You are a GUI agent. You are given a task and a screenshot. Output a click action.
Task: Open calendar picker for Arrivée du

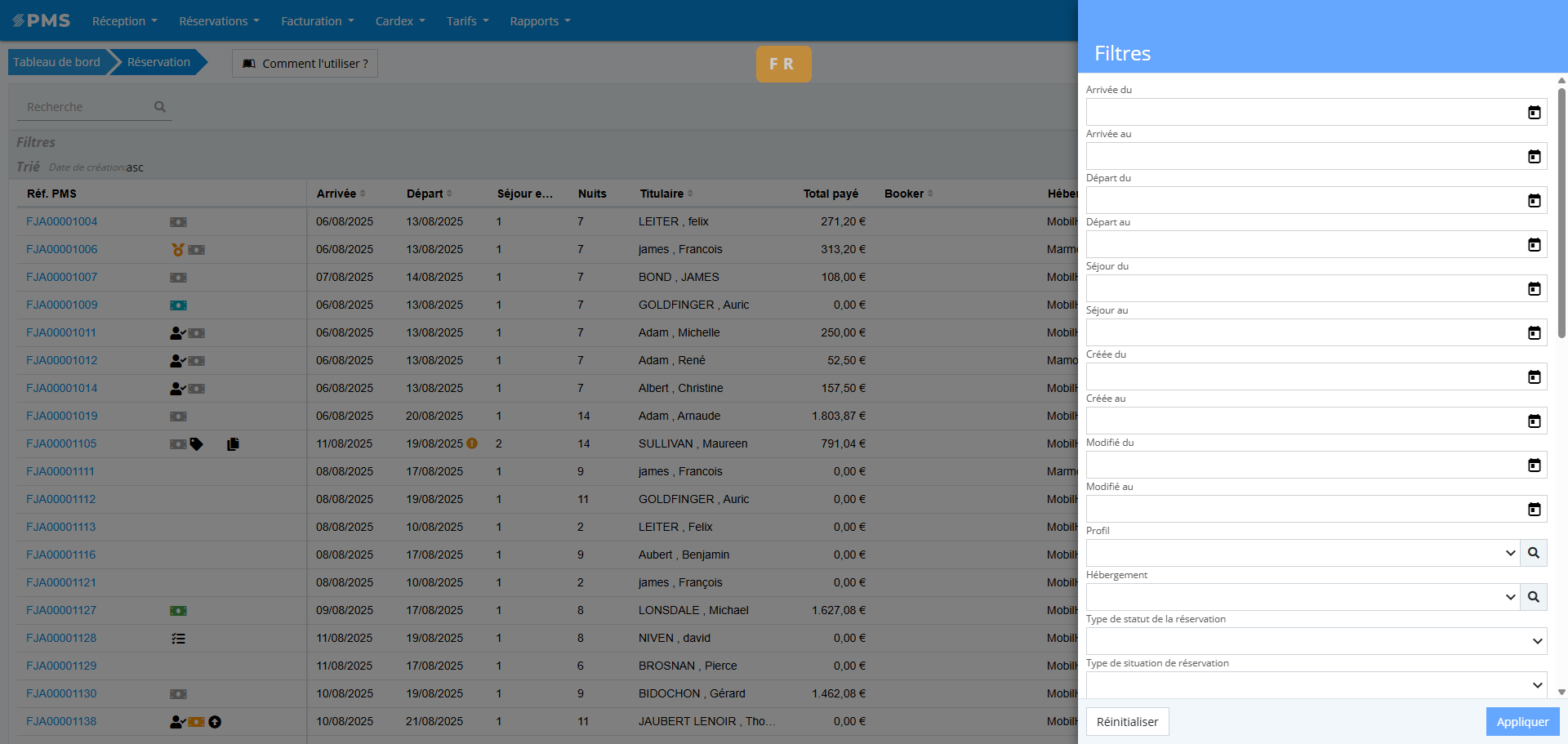pyautogui.click(x=1534, y=113)
